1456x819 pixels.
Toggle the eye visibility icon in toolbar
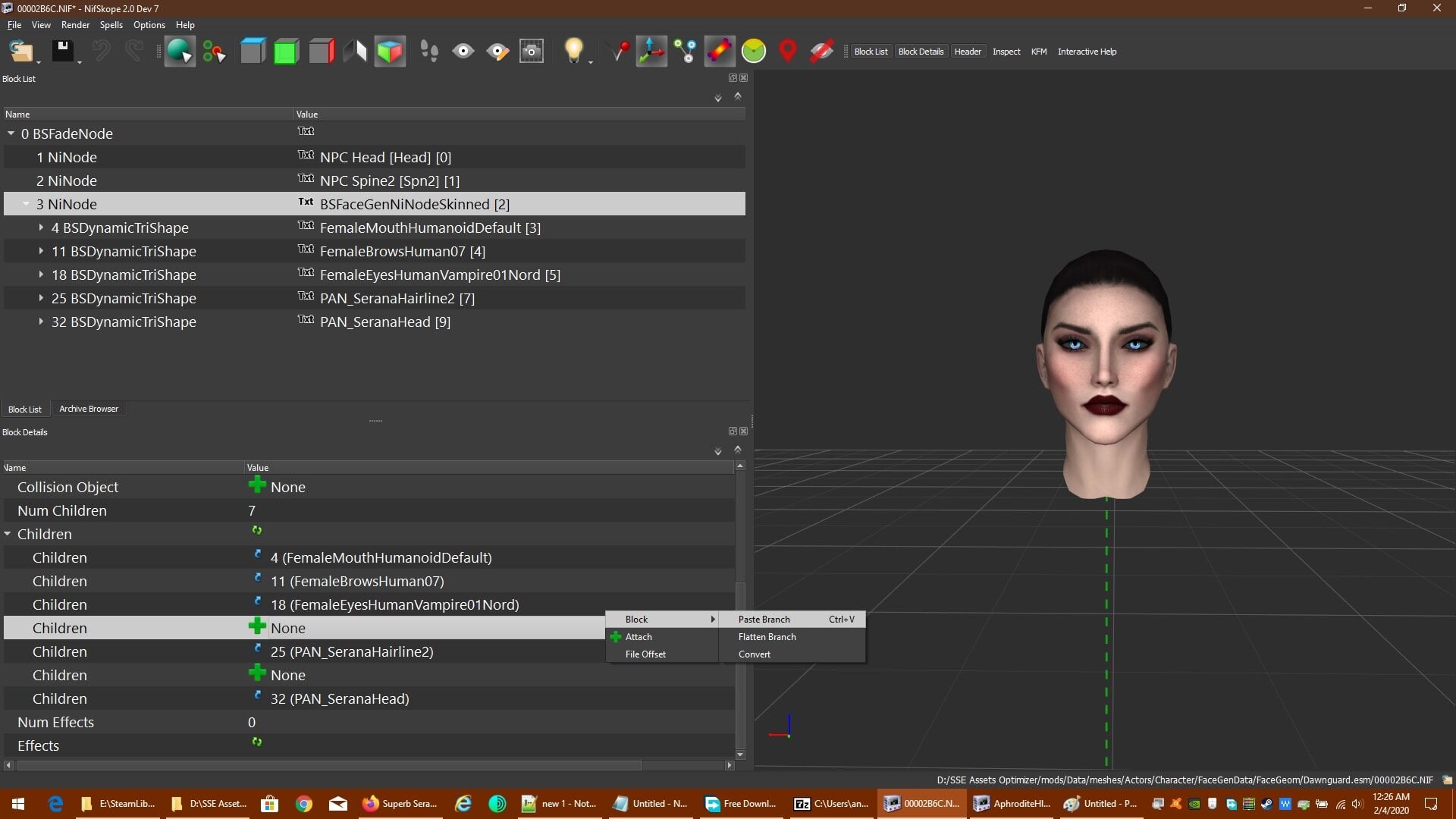pos(463,52)
